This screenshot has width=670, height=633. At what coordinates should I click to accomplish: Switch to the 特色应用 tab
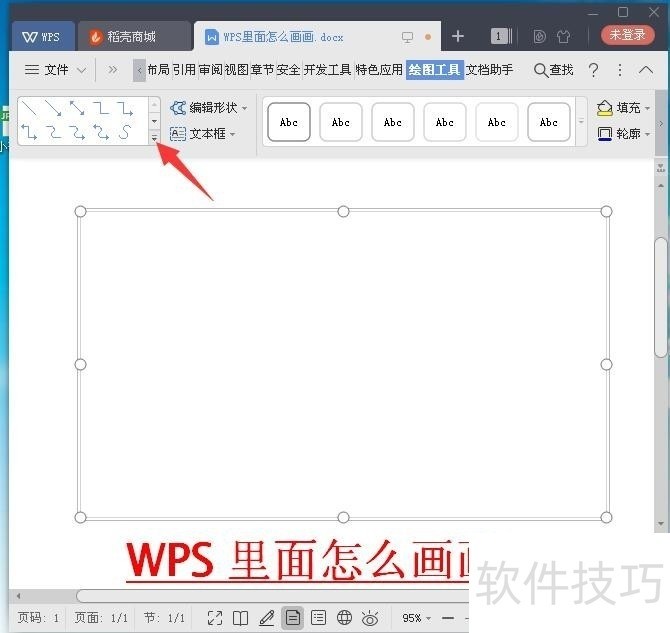pyautogui.click(x=379, y=70)
